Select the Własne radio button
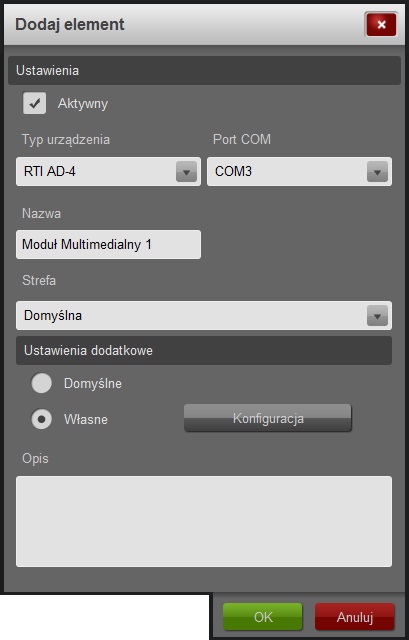 pos(42,419)
